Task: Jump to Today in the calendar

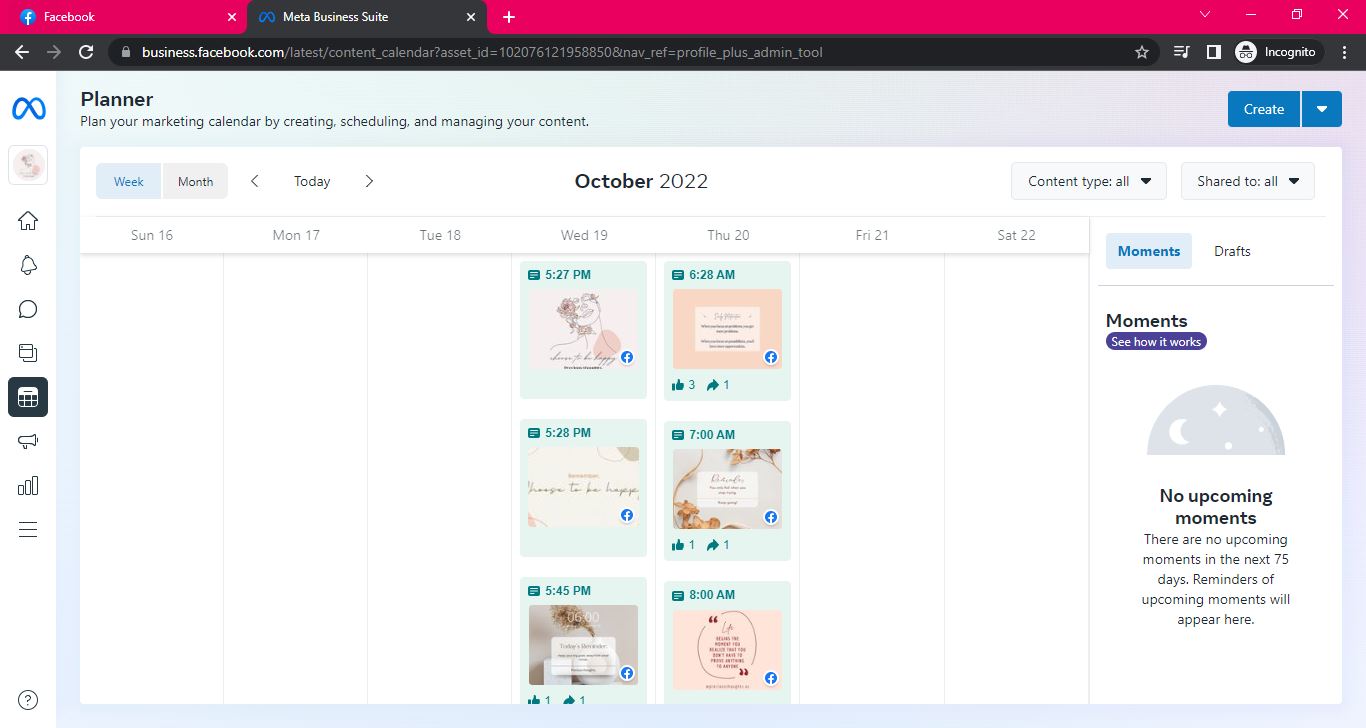Action: click(312, 181)
